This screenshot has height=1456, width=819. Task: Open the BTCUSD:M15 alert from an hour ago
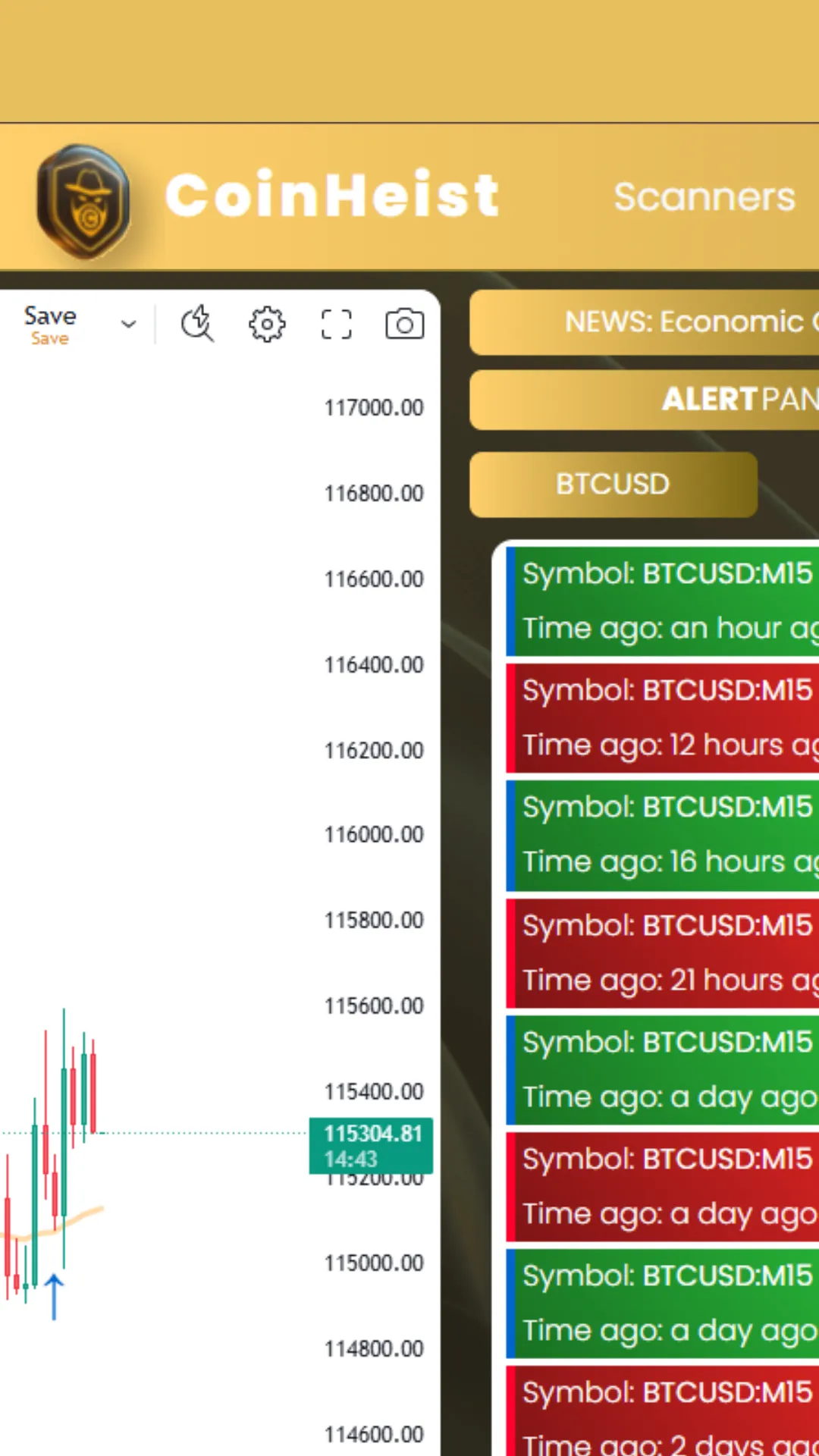pos(663,601)
